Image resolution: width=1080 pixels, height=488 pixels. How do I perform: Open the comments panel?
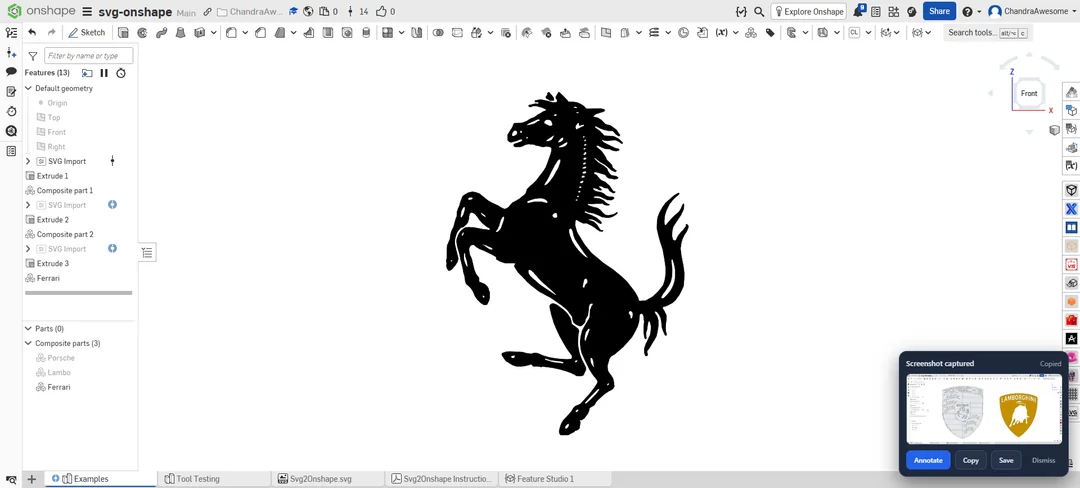(11, 72)
